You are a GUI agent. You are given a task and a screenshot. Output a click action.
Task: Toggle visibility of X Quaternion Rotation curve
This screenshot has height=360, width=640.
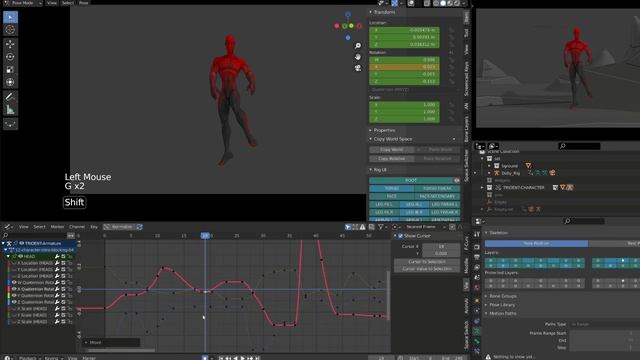14,289
